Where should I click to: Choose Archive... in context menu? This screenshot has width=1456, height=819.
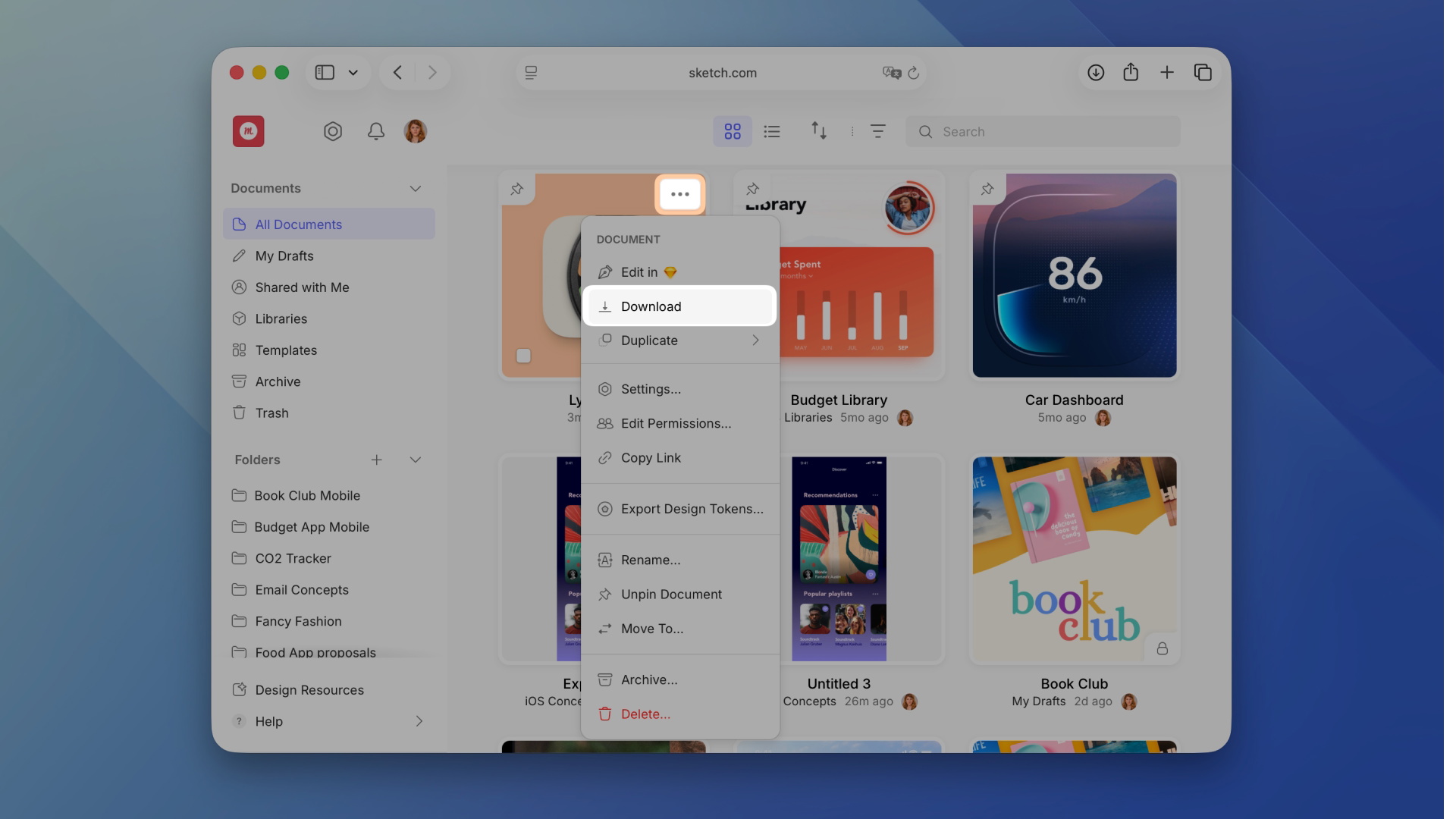point(680,679)
